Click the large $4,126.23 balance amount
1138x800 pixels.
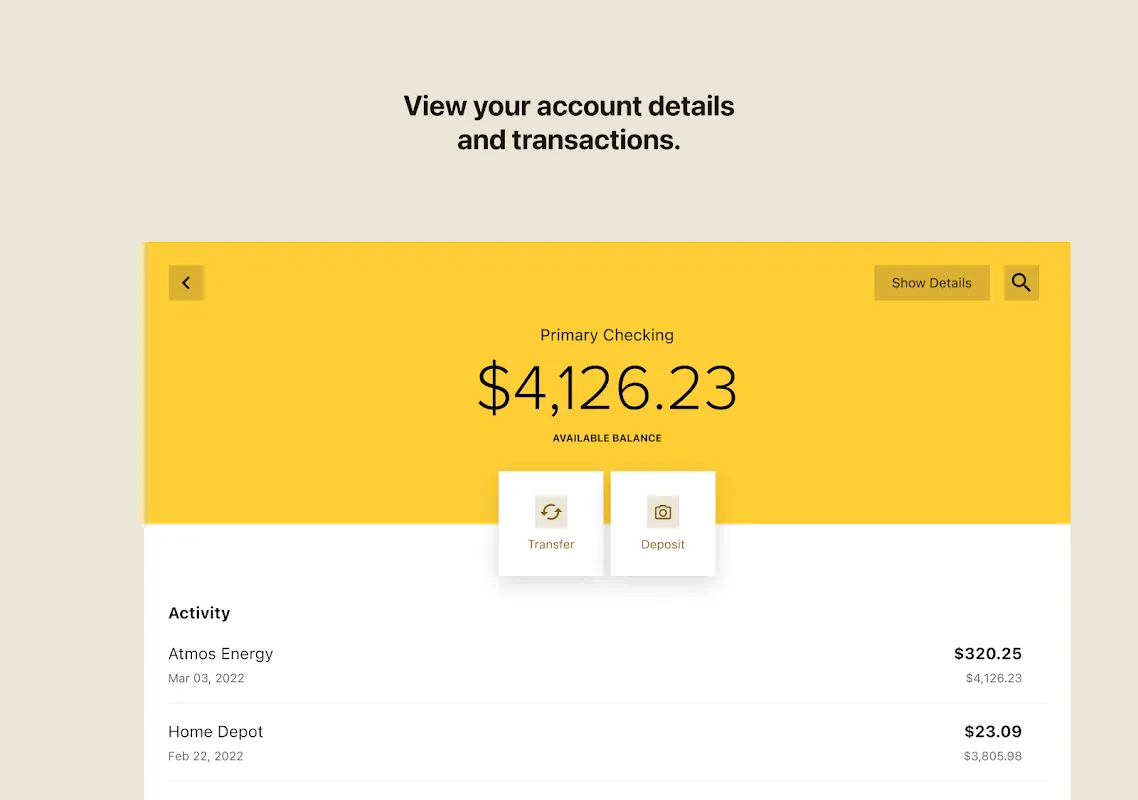(x=607, y=388)
